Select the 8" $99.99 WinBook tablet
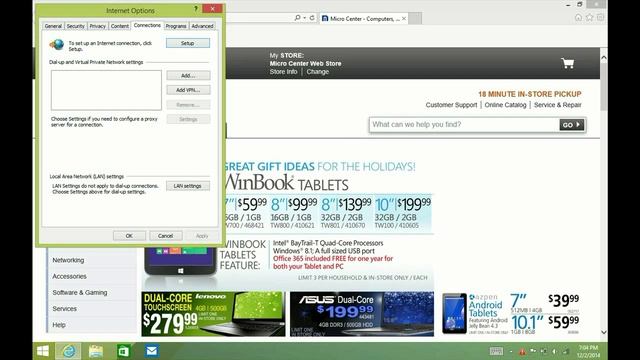Image resolution: width=640 pixels, height=360 pixels. point(293,212)
